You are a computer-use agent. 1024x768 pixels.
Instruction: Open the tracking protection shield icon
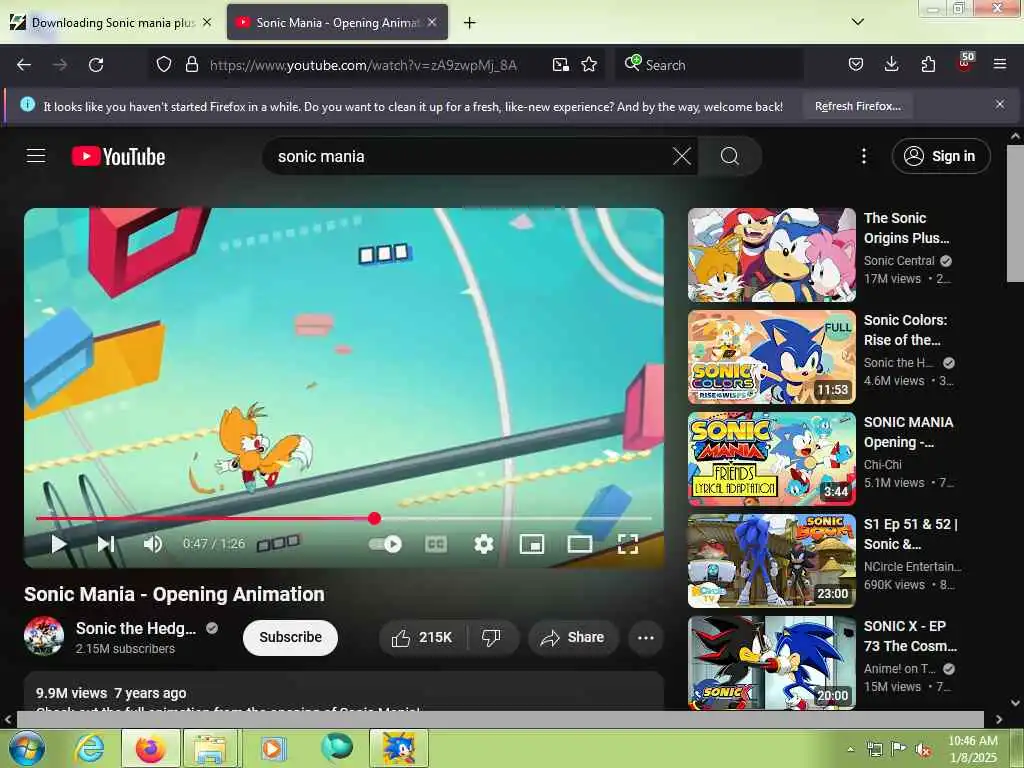(x=164, y=65)
